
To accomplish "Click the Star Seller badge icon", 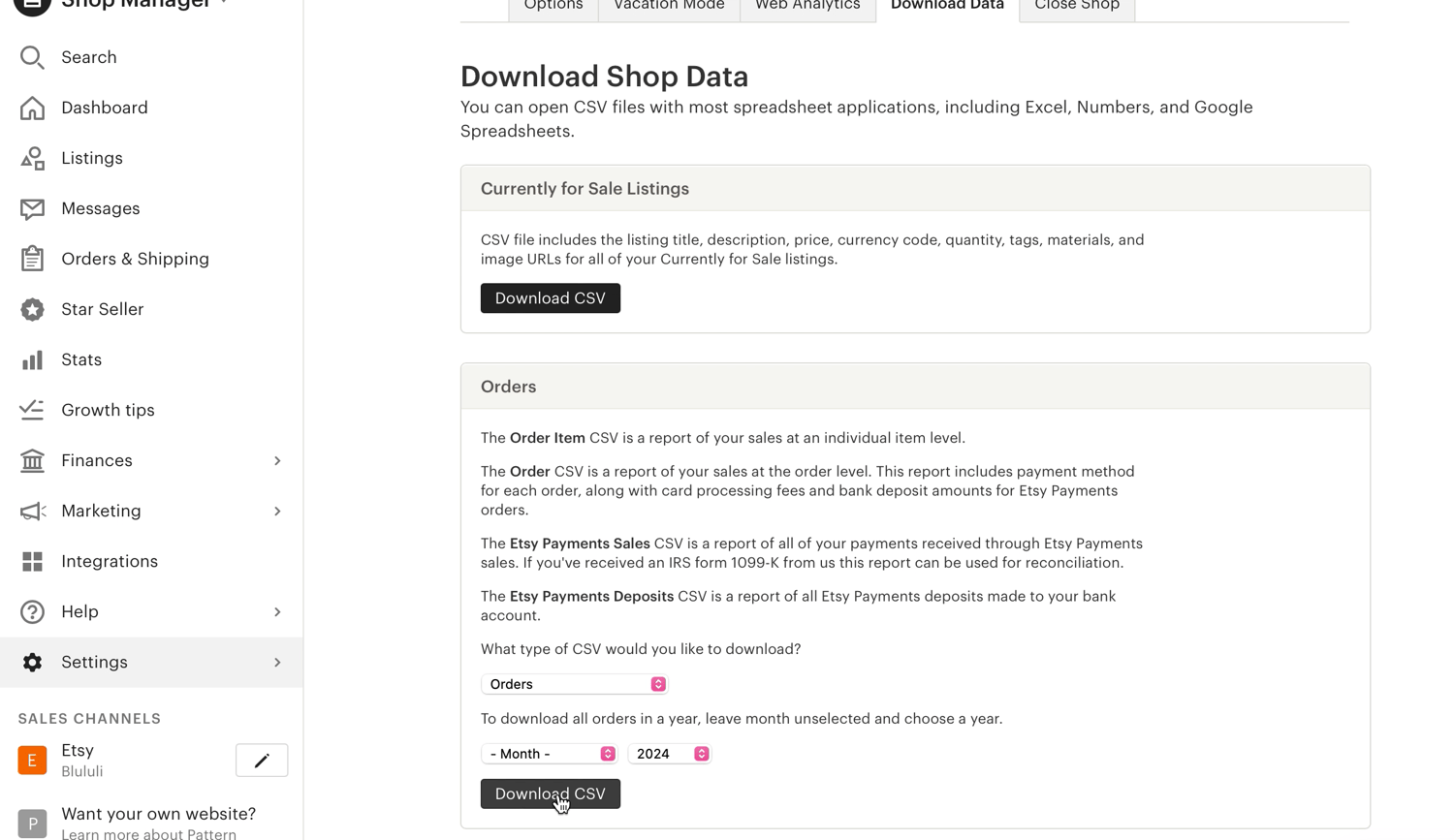I will tap(32, 309).
